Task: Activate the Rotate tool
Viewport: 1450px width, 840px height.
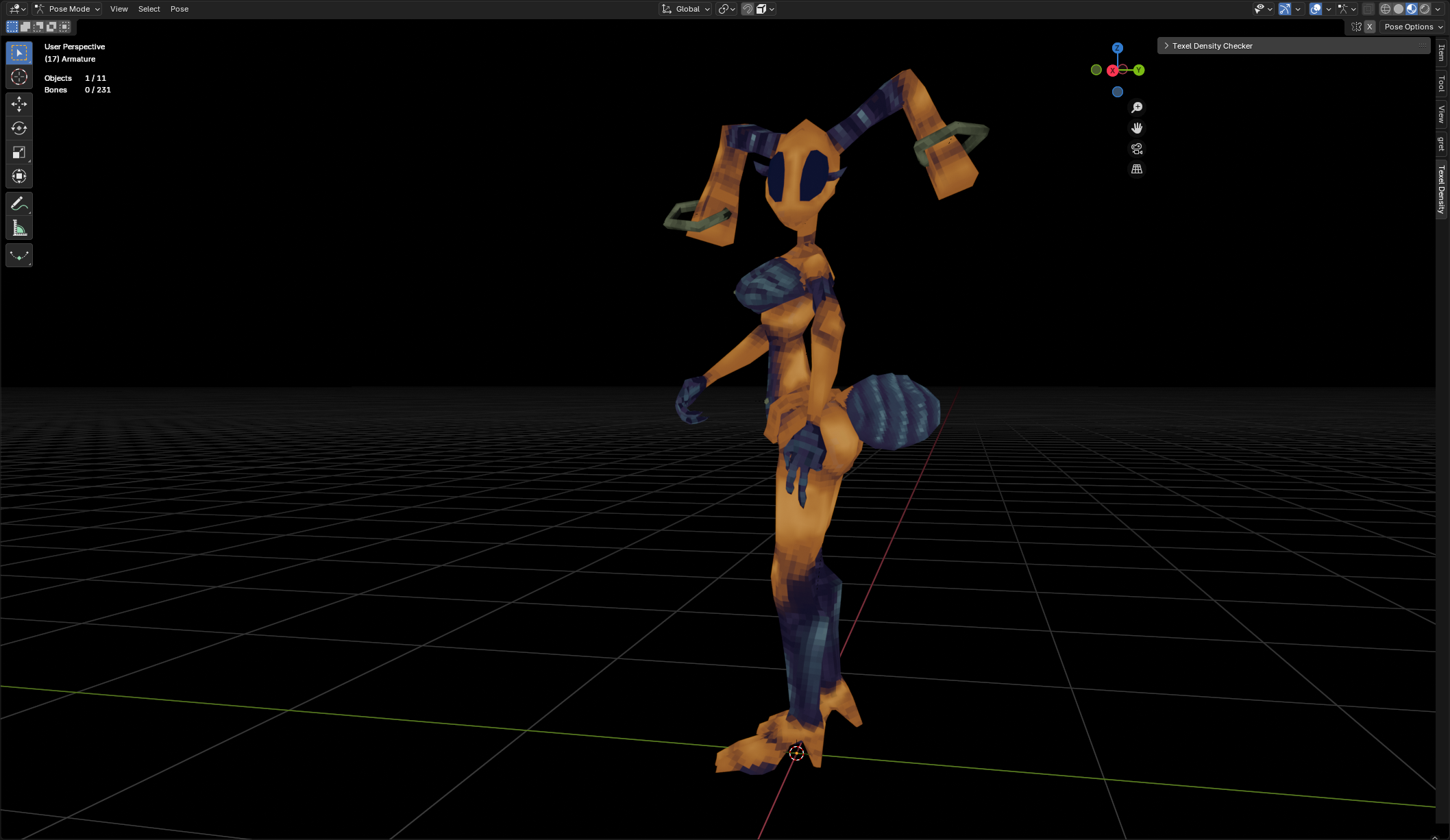Action: (19, 128)
